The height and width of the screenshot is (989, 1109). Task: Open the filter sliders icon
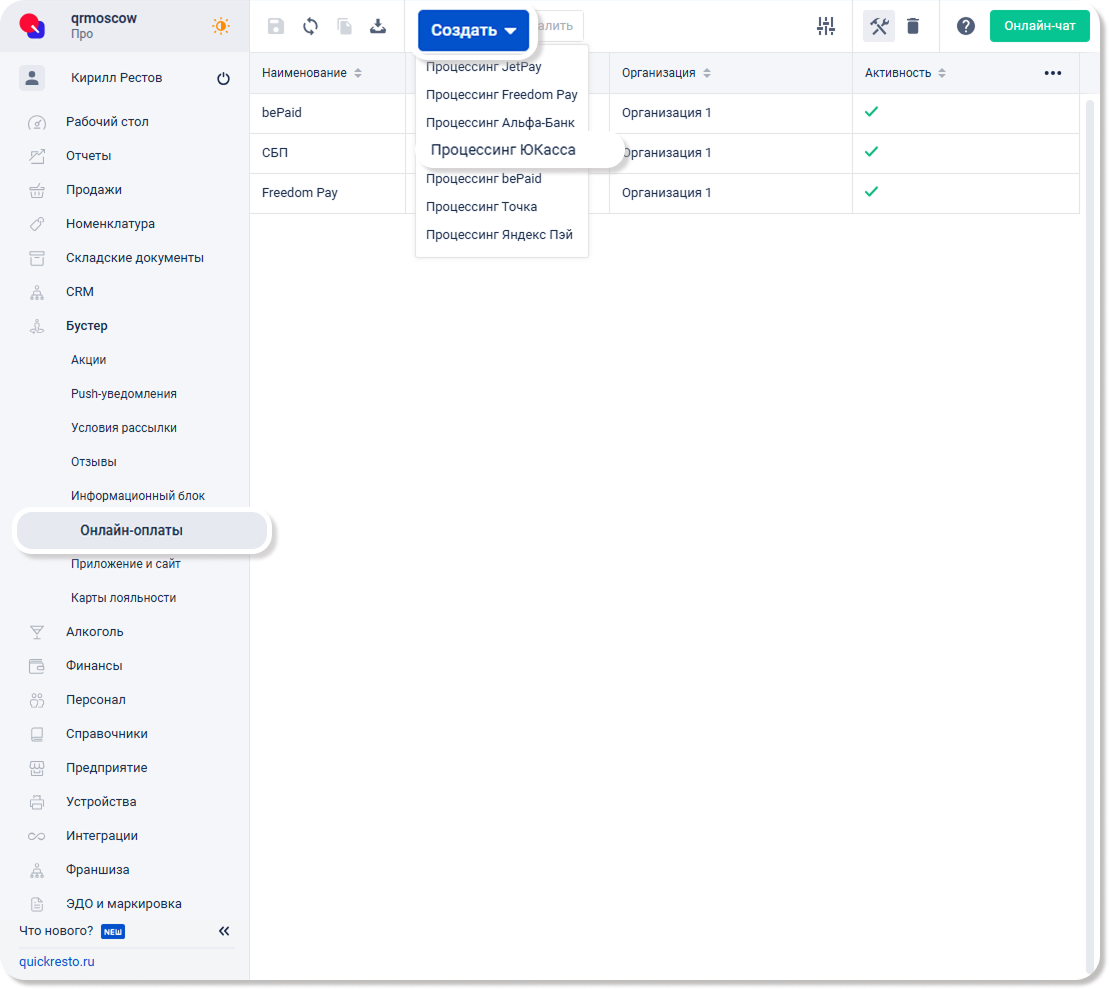pyautogui.click(x=825, y=27)
